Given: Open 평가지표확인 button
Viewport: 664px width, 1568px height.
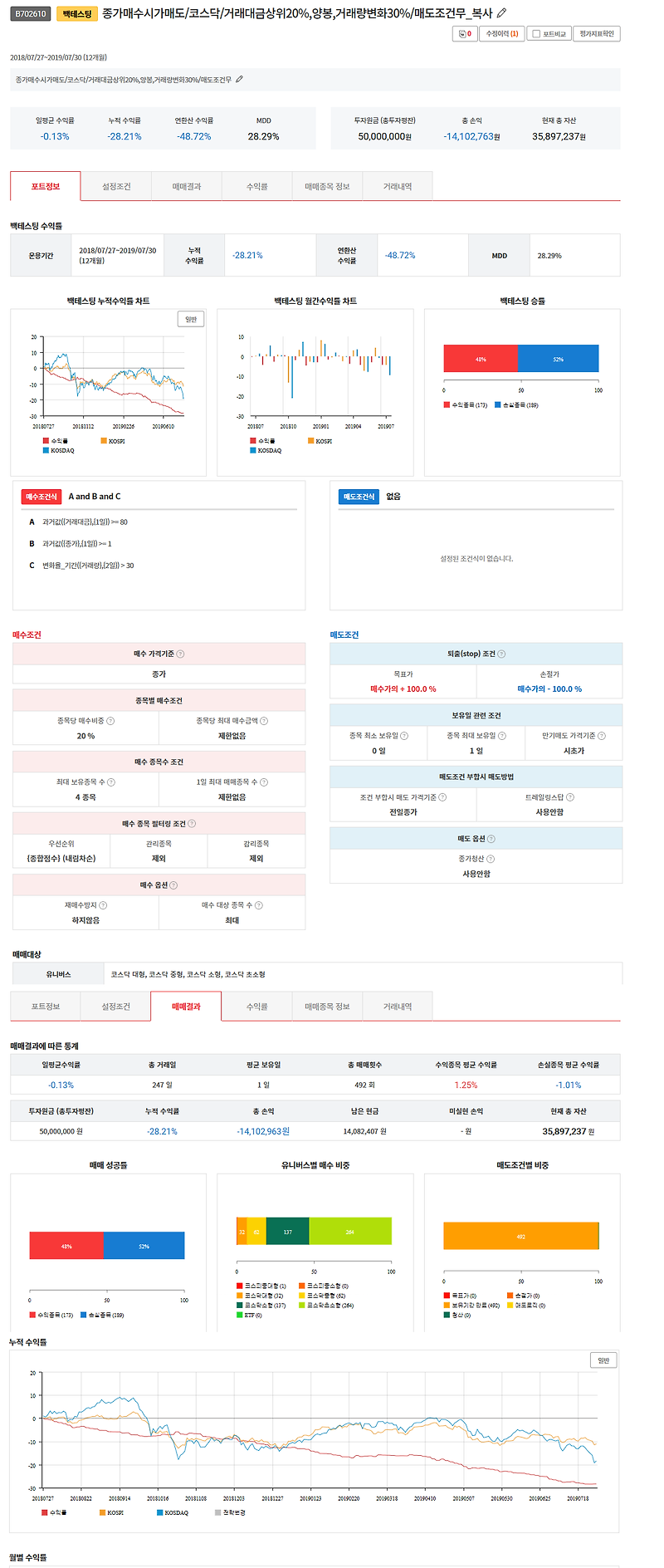Looking at the screenshot, I should tap(597, 34).
